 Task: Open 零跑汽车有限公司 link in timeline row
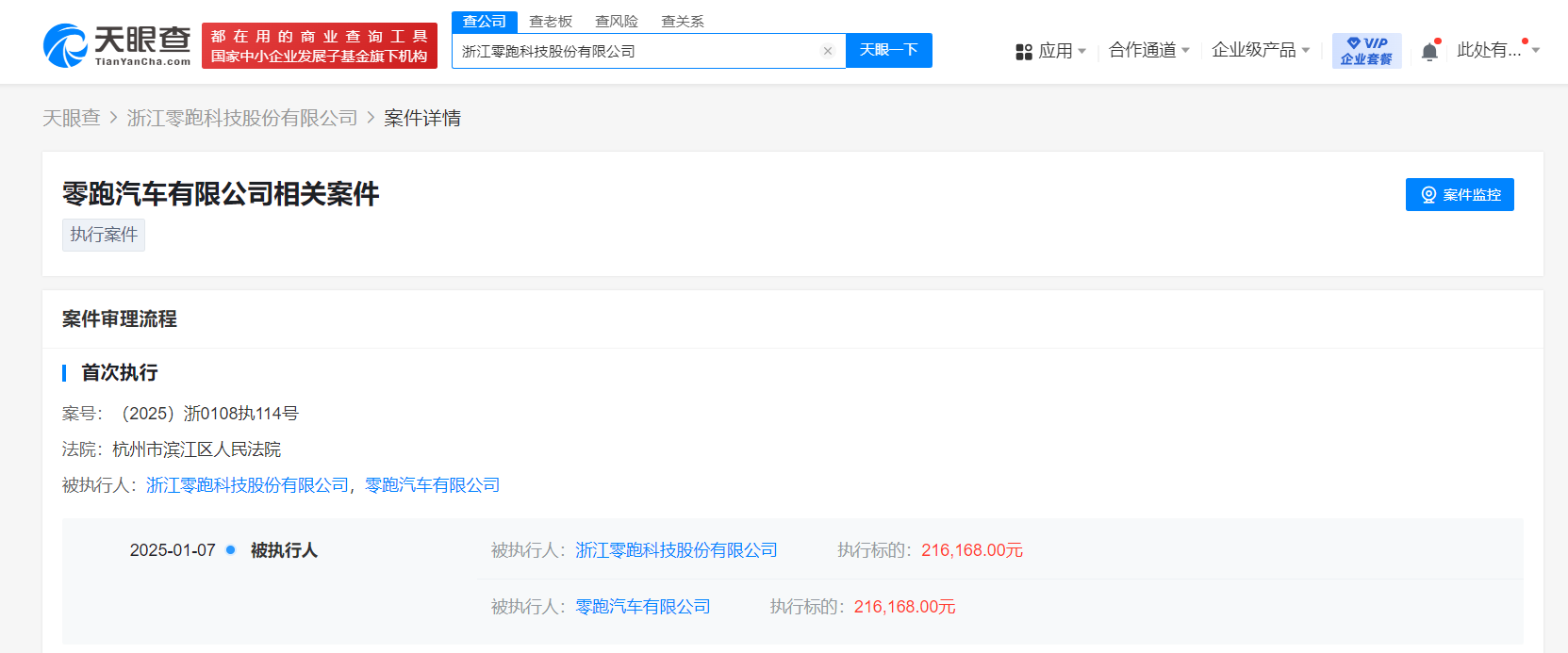click(x=643, y=607)
